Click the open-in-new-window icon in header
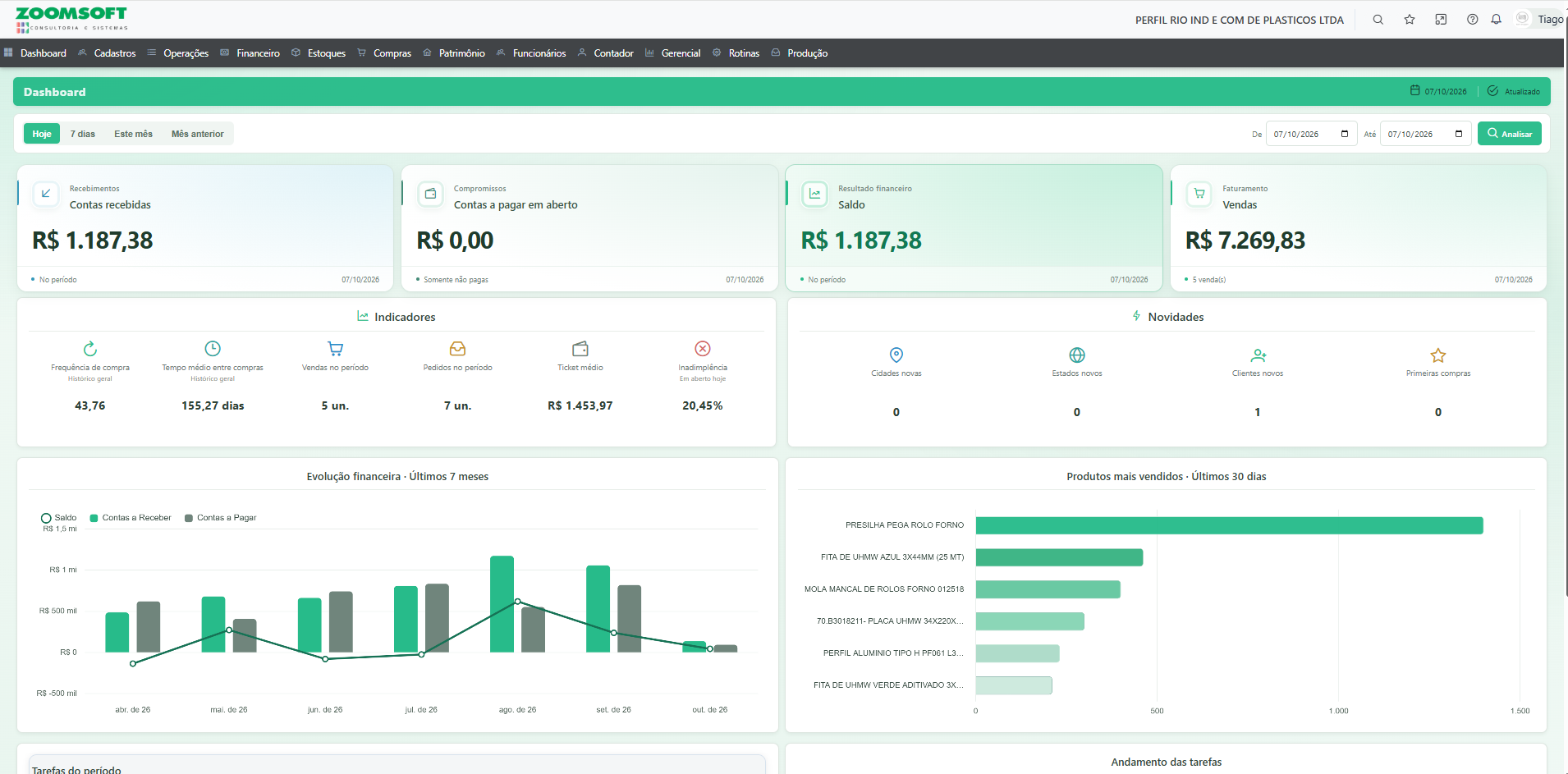1568x774 pixels. click(1441, 20)
